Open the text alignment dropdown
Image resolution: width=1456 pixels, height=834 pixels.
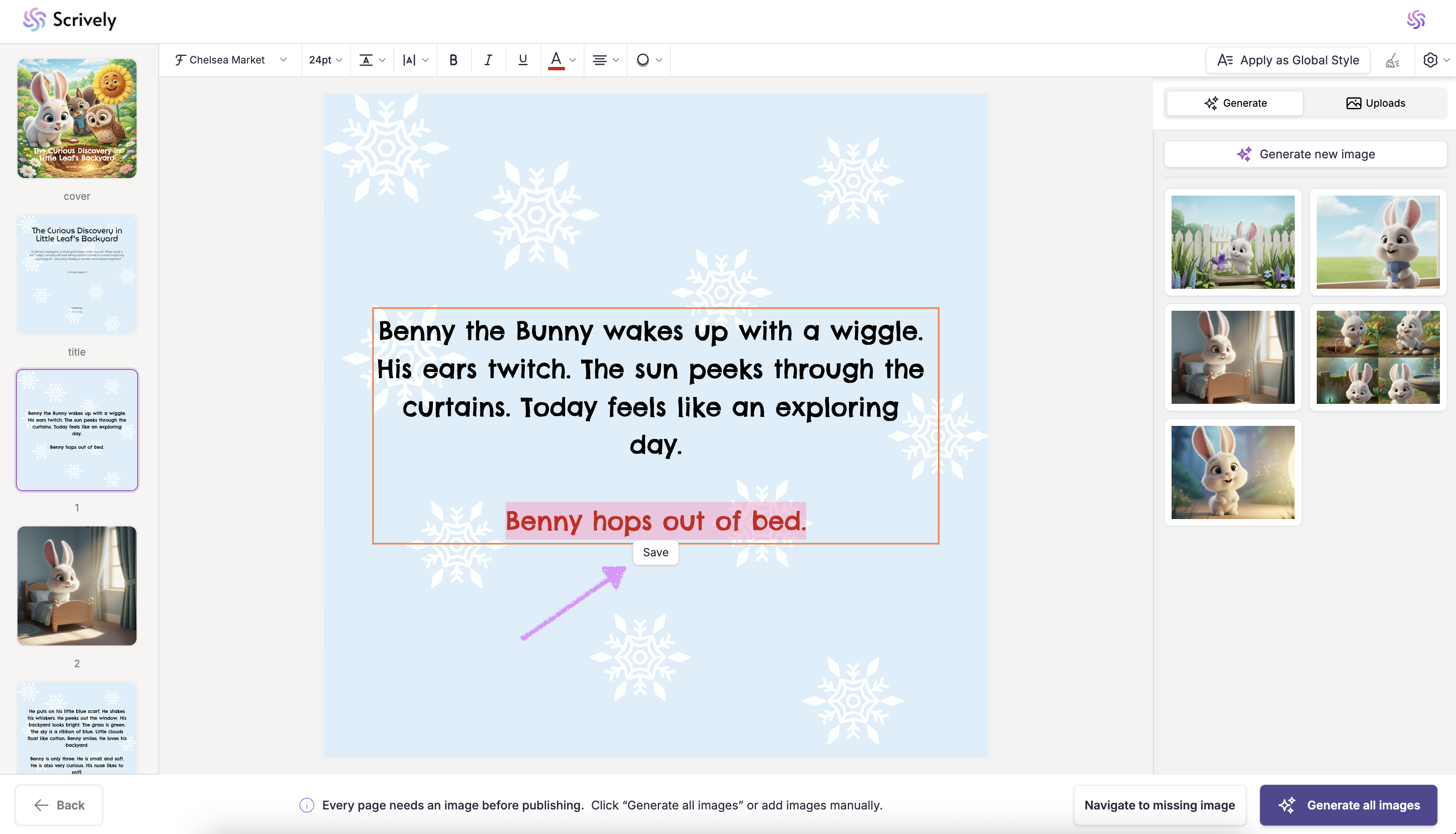click(605, 60)
